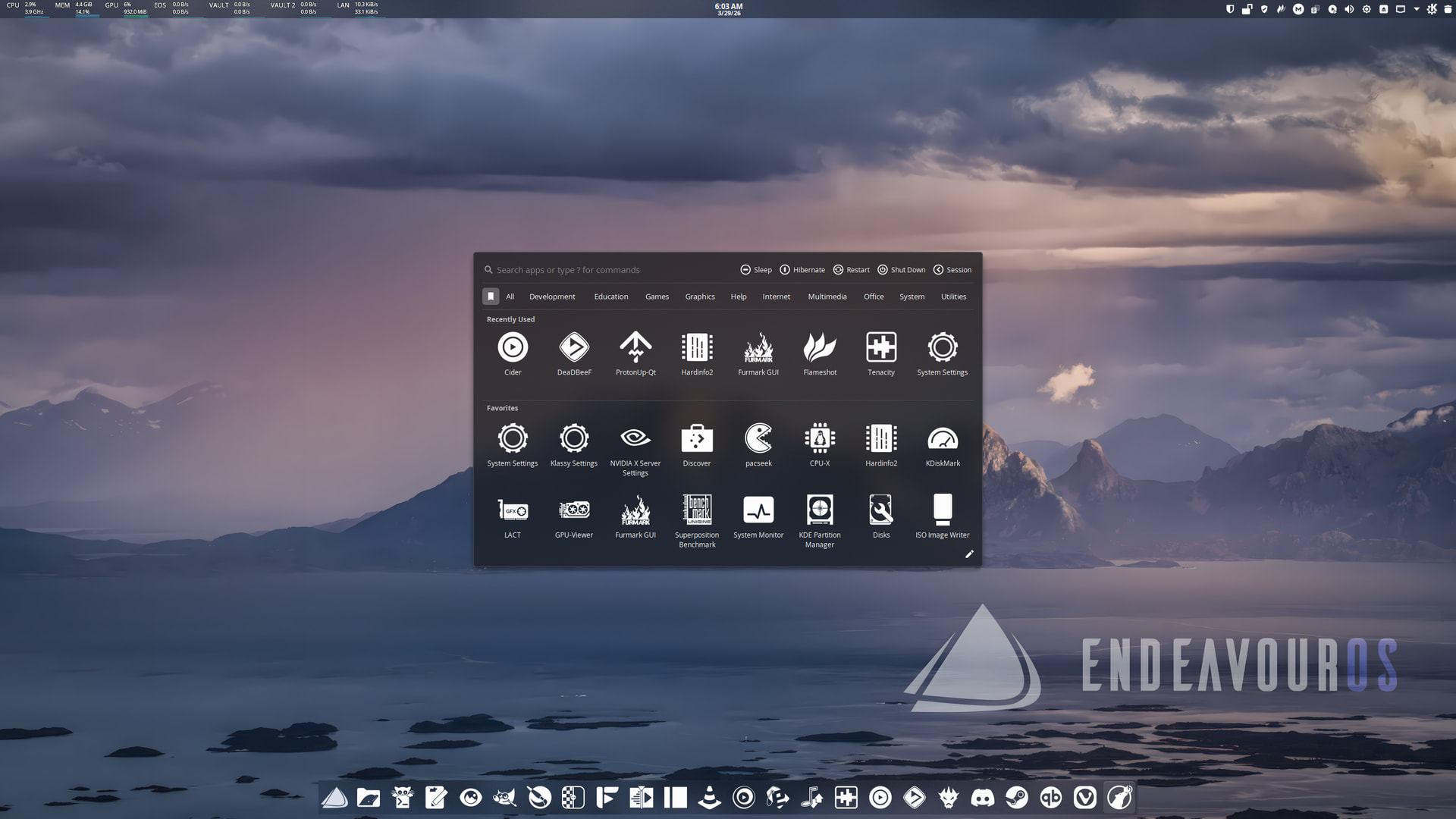Viewport: 1456px width, 819px height.
Task: Switch to the Multimedia category tab
Action: coord(827,297)
